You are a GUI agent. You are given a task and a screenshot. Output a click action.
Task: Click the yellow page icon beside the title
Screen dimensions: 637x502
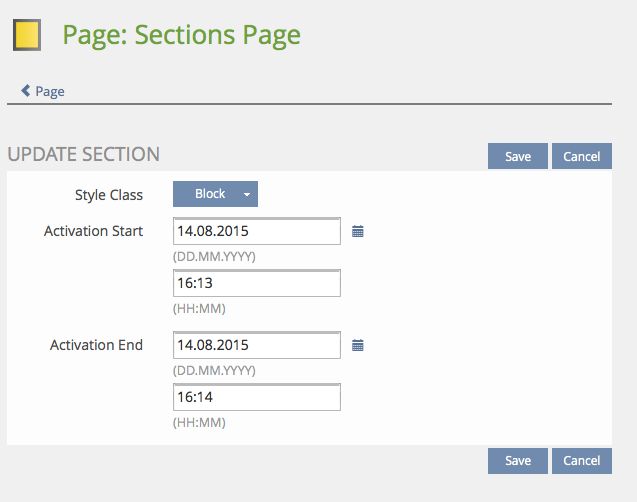[26, 36]
